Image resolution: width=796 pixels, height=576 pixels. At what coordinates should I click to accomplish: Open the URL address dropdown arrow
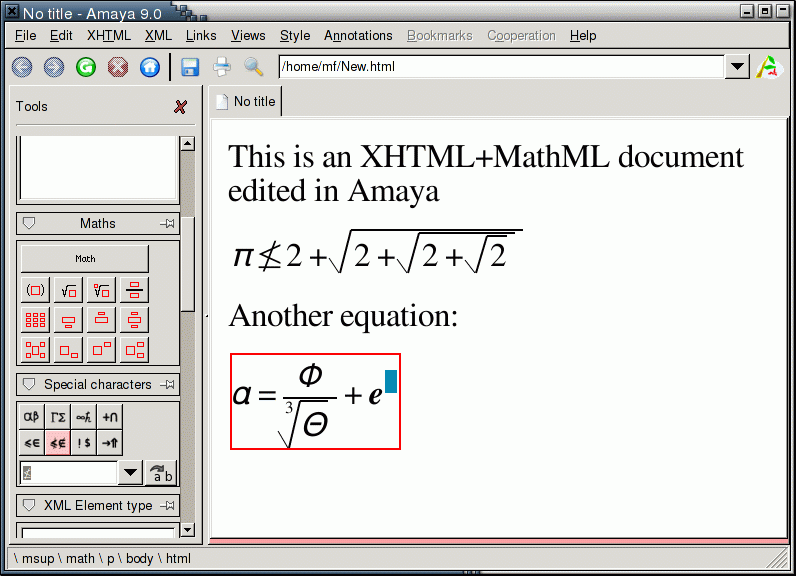click(738, 67)
